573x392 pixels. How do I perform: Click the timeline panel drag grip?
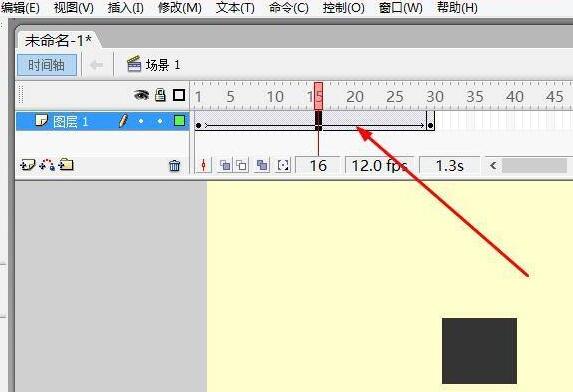click(21, 95)
